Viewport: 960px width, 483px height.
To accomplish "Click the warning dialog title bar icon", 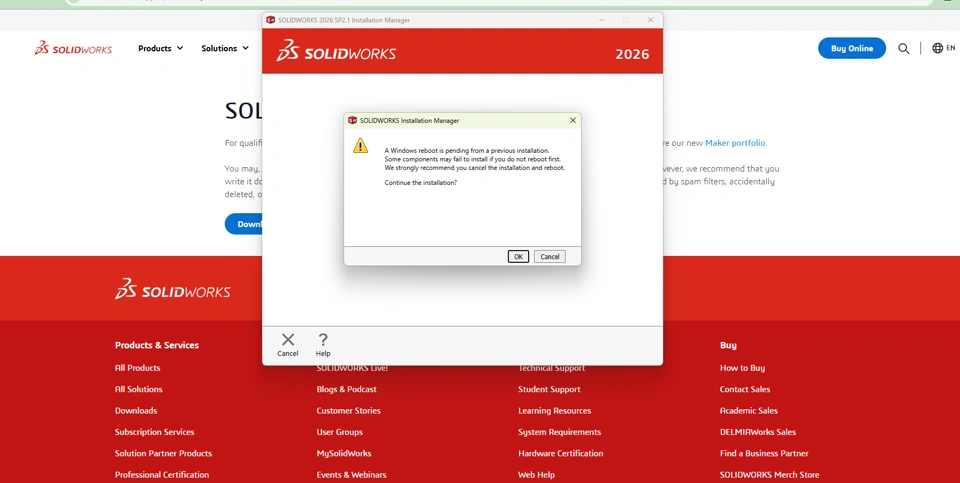I will pyautogui.click(x=352, y=121).
